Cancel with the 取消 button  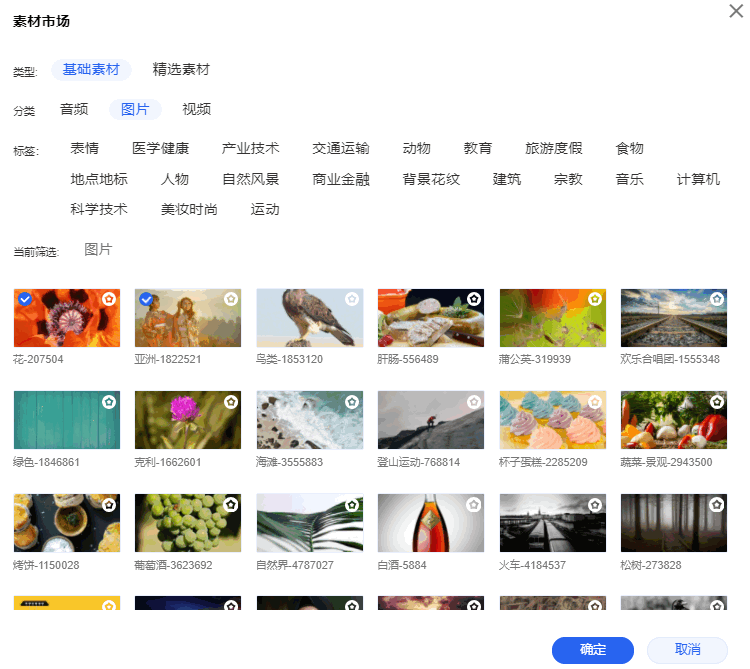pyautogui.click(x=687, y=650)
